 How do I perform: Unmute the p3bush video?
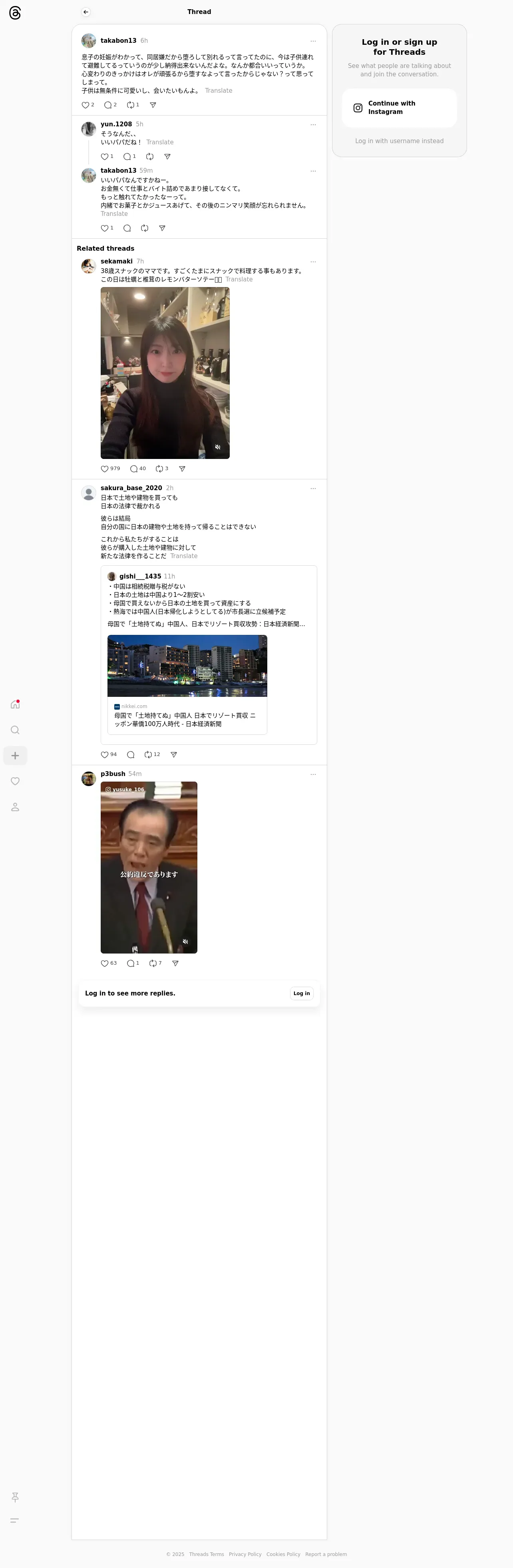pyautogui.click(x=186, y=942)
